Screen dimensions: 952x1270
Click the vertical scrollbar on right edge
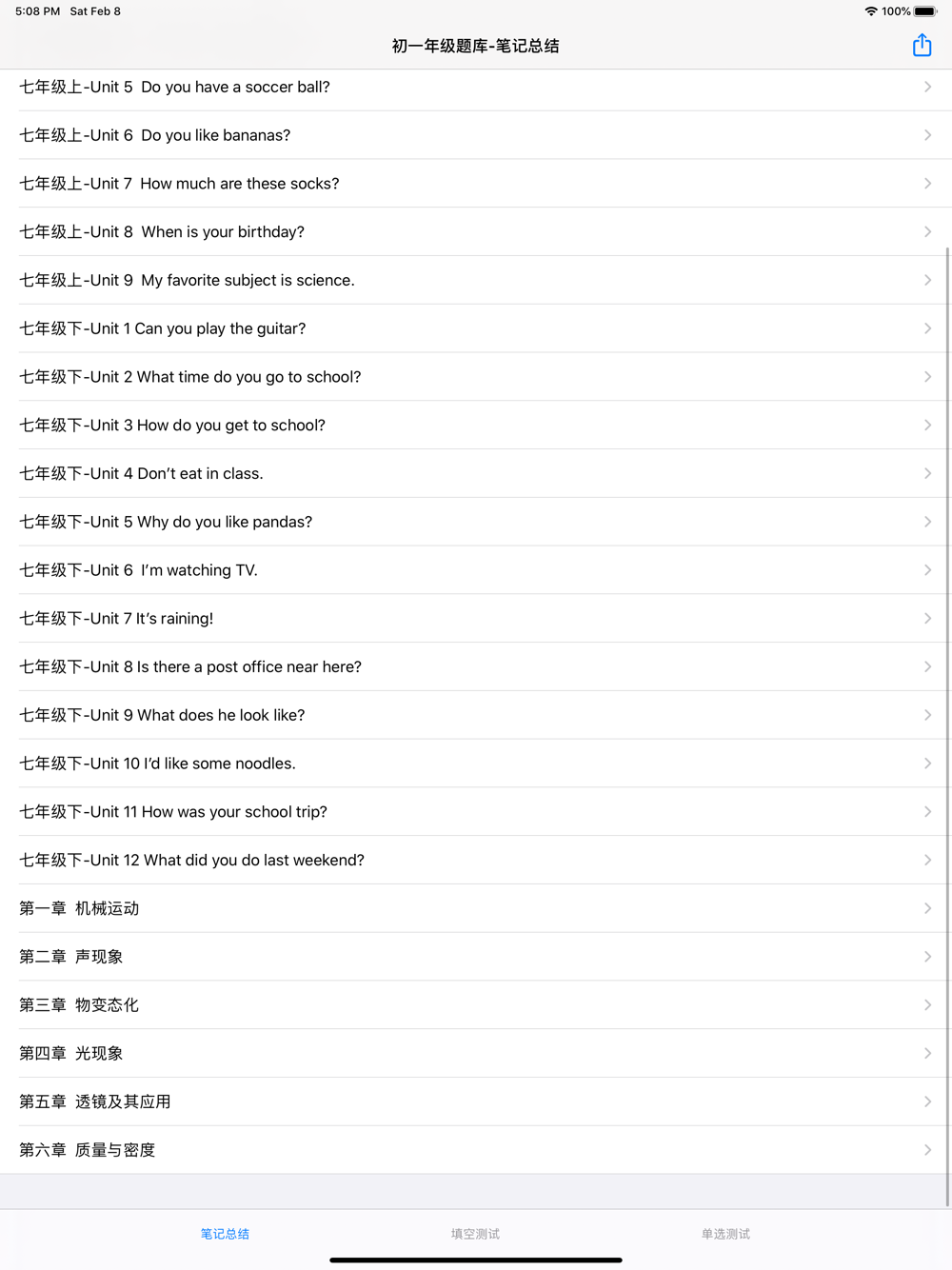[947, 724]
